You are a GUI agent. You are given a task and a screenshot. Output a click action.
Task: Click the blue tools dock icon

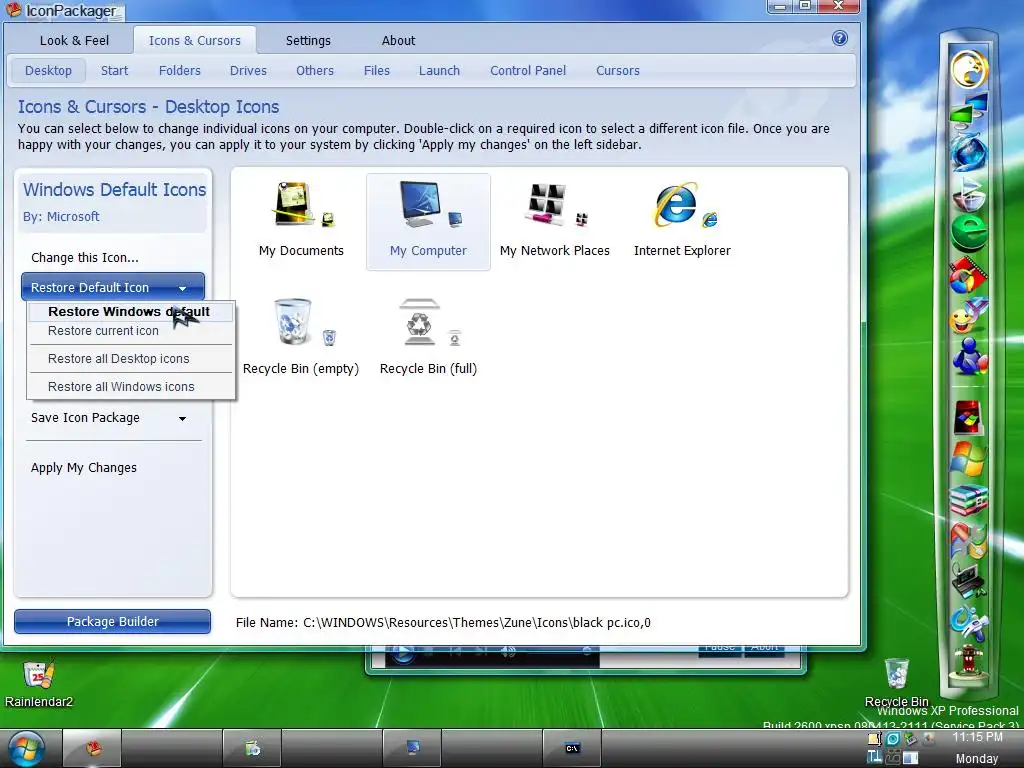[968, 622]
